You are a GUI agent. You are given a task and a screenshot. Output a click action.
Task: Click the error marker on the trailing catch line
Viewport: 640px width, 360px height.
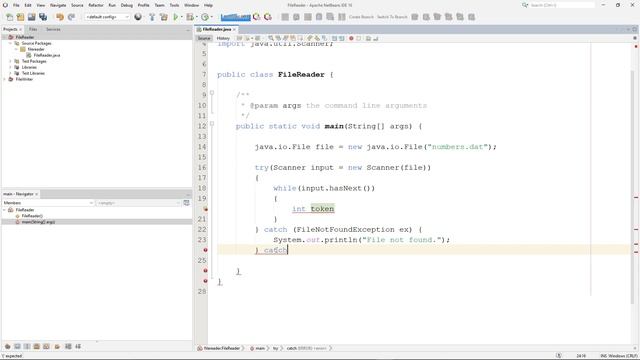[x=205, y=250]
